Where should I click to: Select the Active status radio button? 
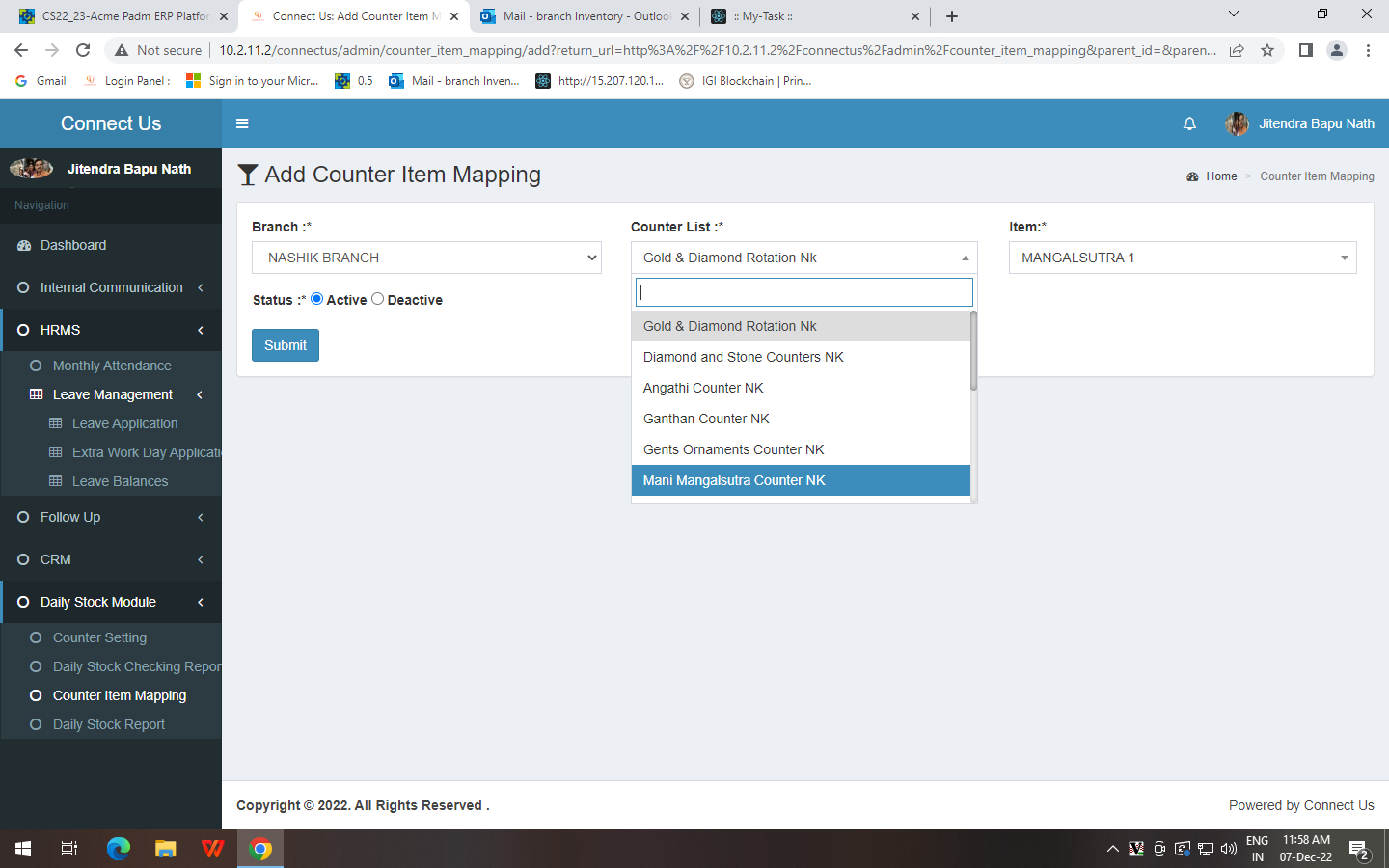click(316, 299)
